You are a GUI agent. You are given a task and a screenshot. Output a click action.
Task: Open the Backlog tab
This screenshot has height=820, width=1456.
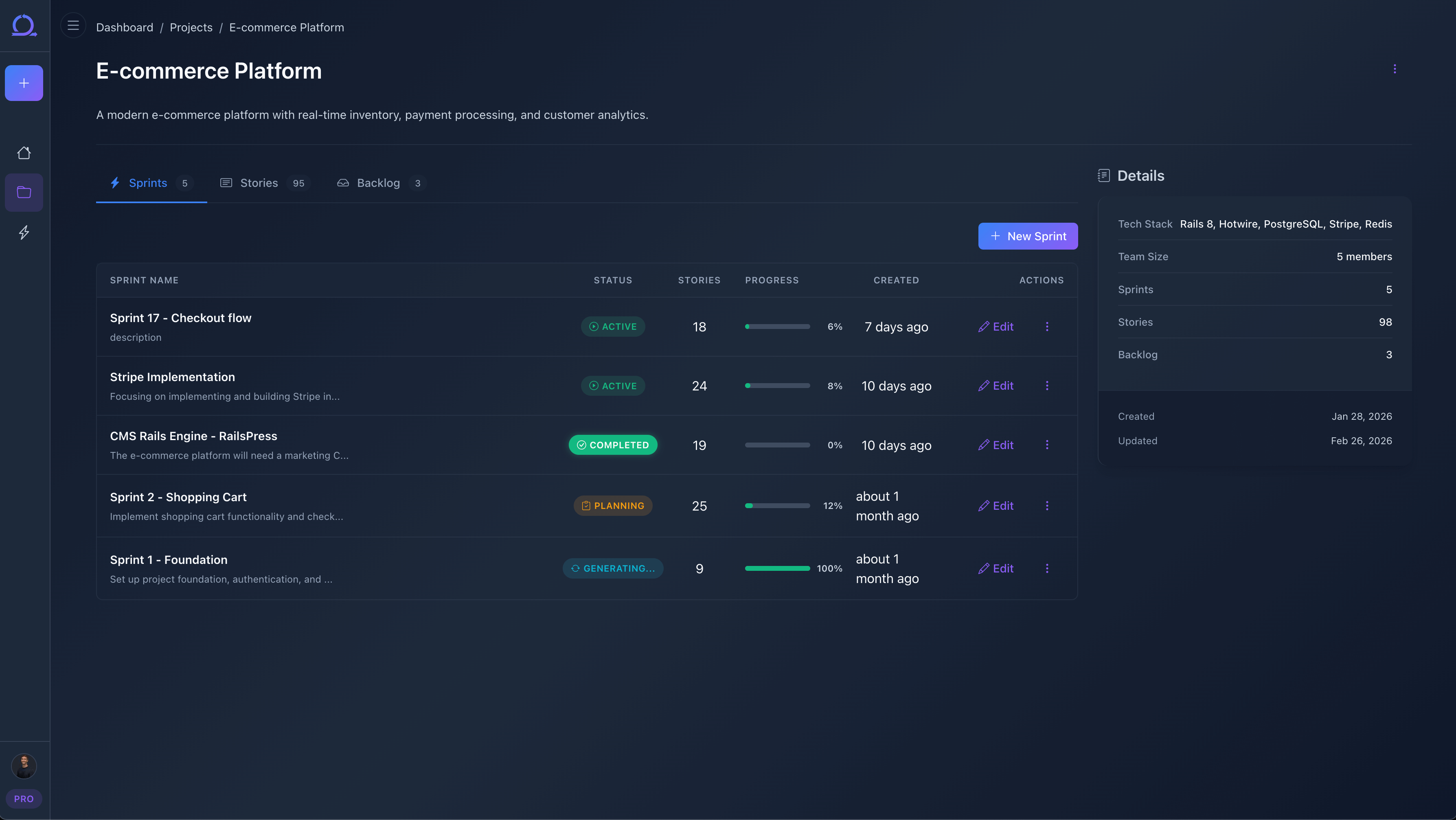tap(377, 182)
